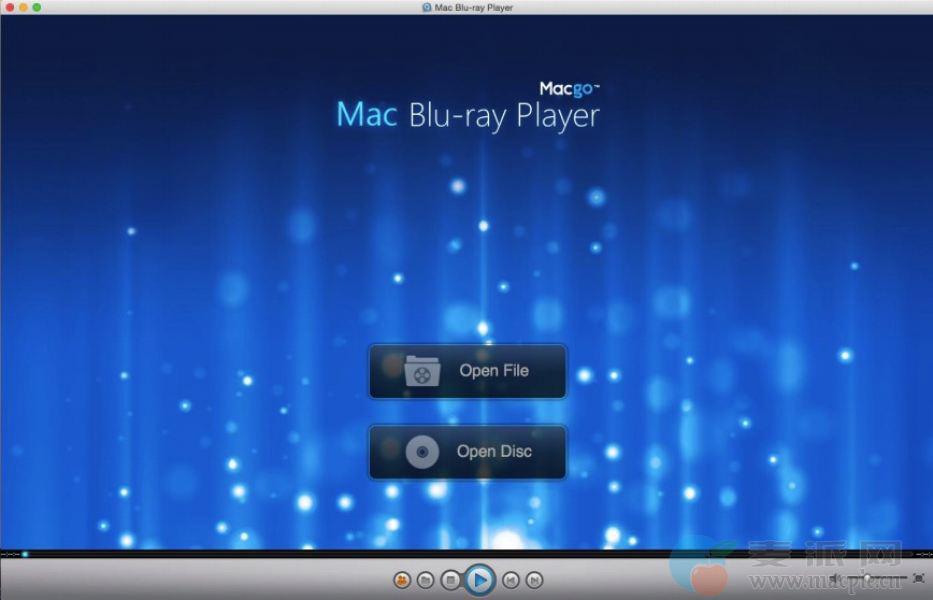Viewport: 933px width, 600px height.
Task: Close the Mac Blu-ray Player window
Action: [10, 7]
